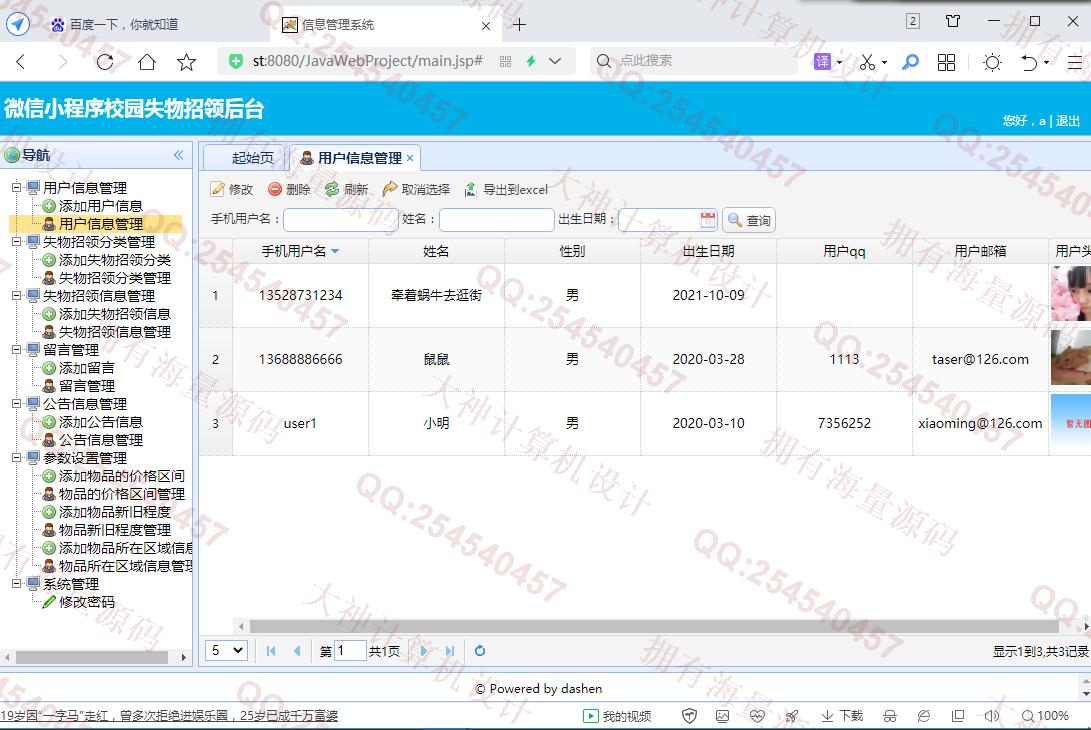Open 修改密码 in the navigation tree
The image size is (1091, 730).
point(86,602)
